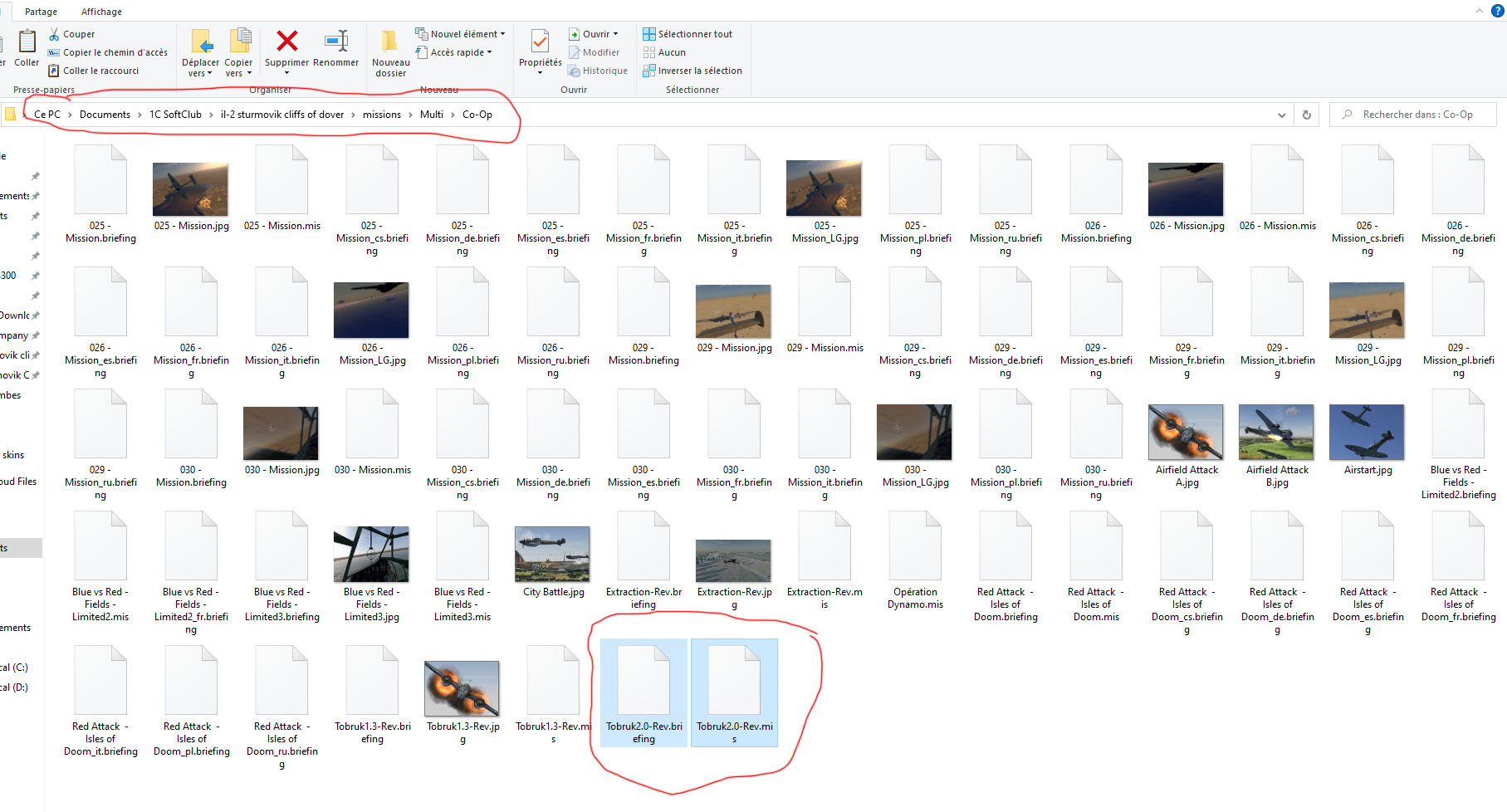Viewport: 1507px width, 812px height.
Task: Open the skins item in the navigation pane
Action: 13,455
